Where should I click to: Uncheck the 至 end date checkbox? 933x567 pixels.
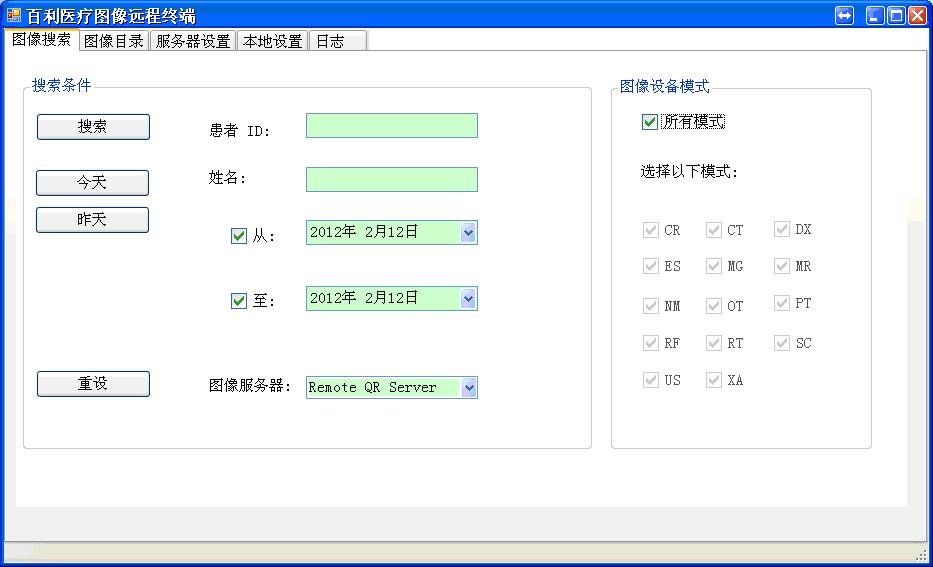(239, 300)
